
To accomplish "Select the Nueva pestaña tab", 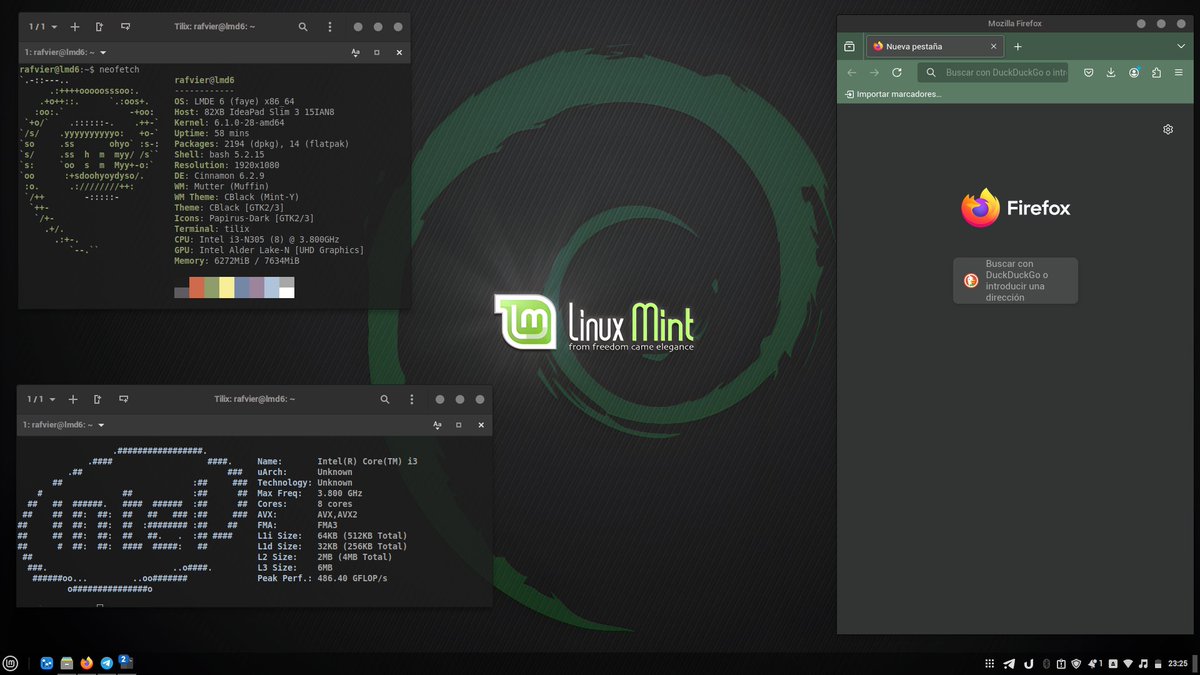I will pos(934,46).
